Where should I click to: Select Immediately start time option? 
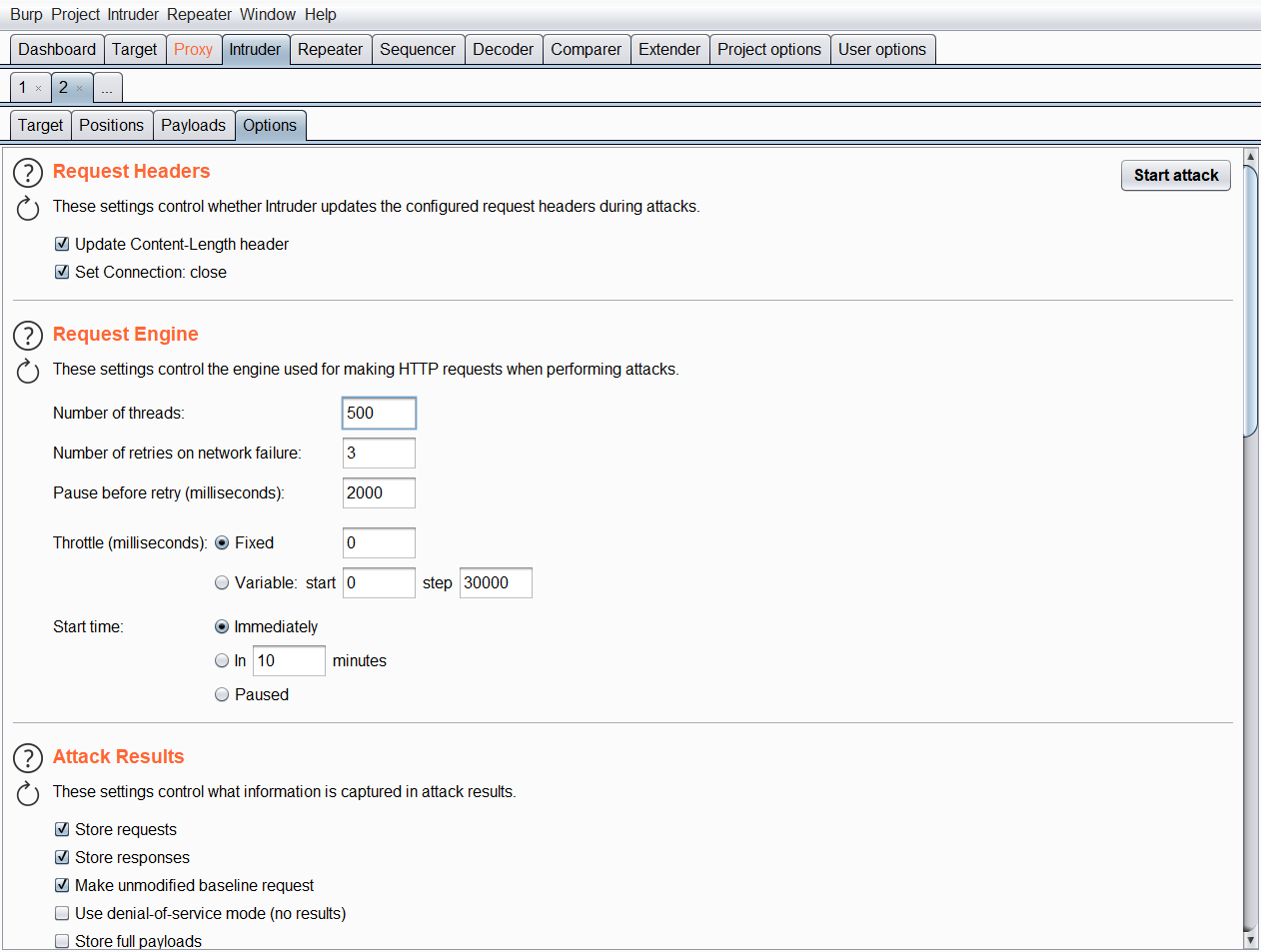(222, 626)
